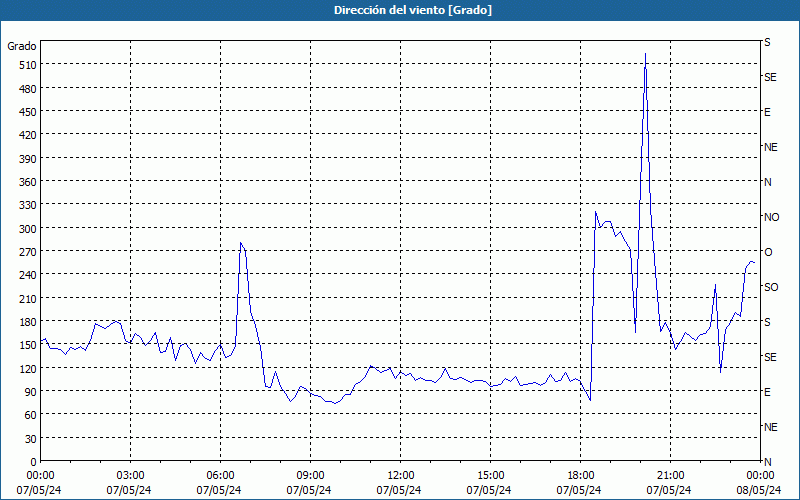
Task: Select the 390 y-axis value
Action: 28,159
